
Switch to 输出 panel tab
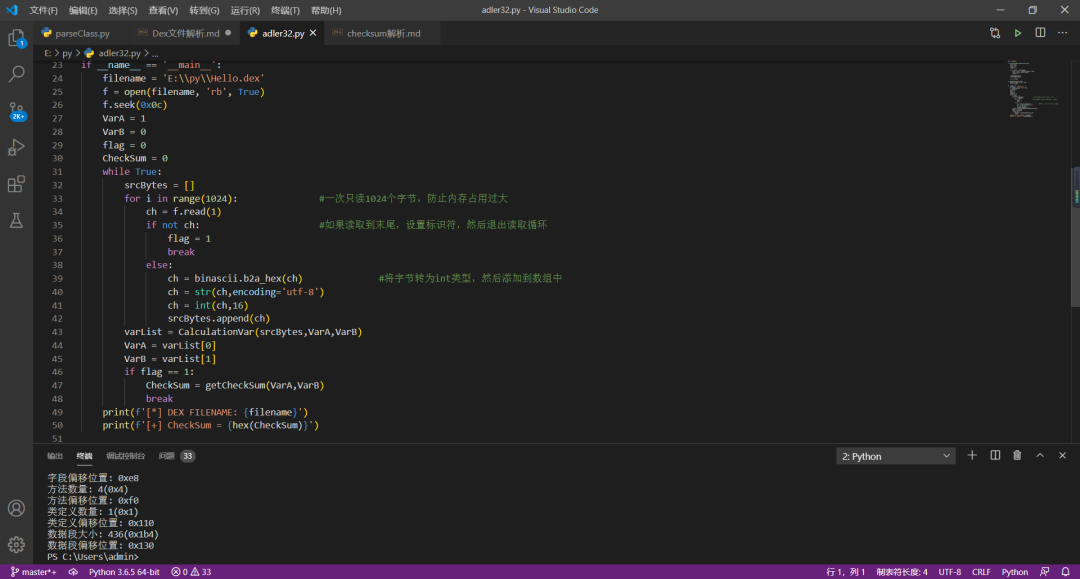54,456
